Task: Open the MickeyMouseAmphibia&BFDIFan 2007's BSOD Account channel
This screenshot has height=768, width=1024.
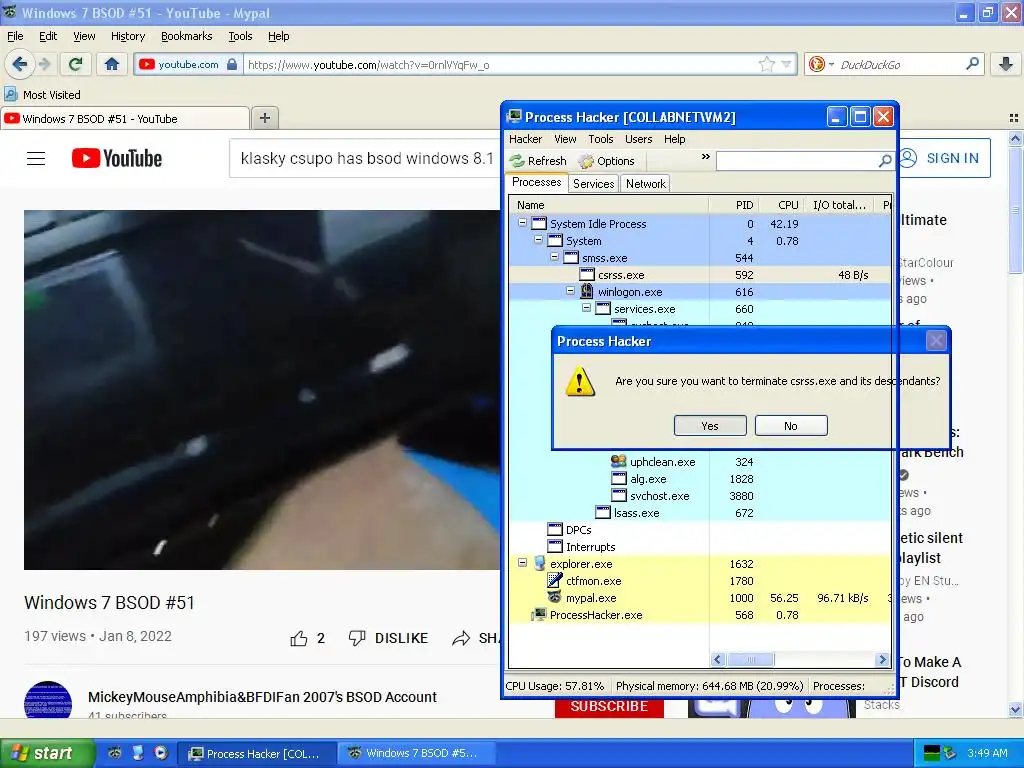Action: pyautogui.click(x=262, y=697)
